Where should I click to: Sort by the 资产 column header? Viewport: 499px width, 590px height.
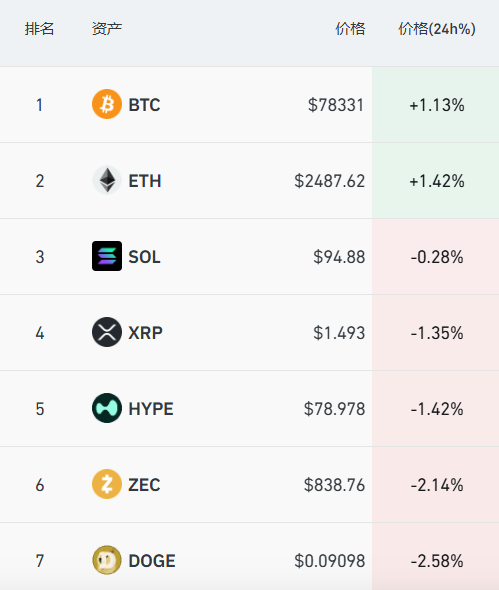click(x=107, y=29)
